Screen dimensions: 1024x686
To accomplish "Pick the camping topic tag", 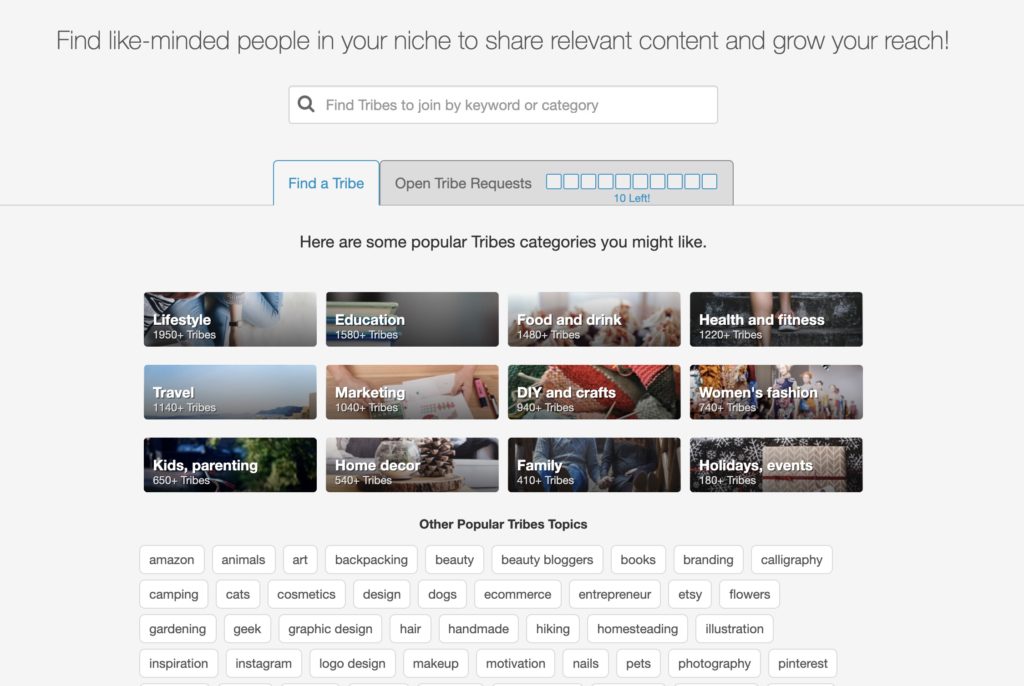I will tap(174, 595).
